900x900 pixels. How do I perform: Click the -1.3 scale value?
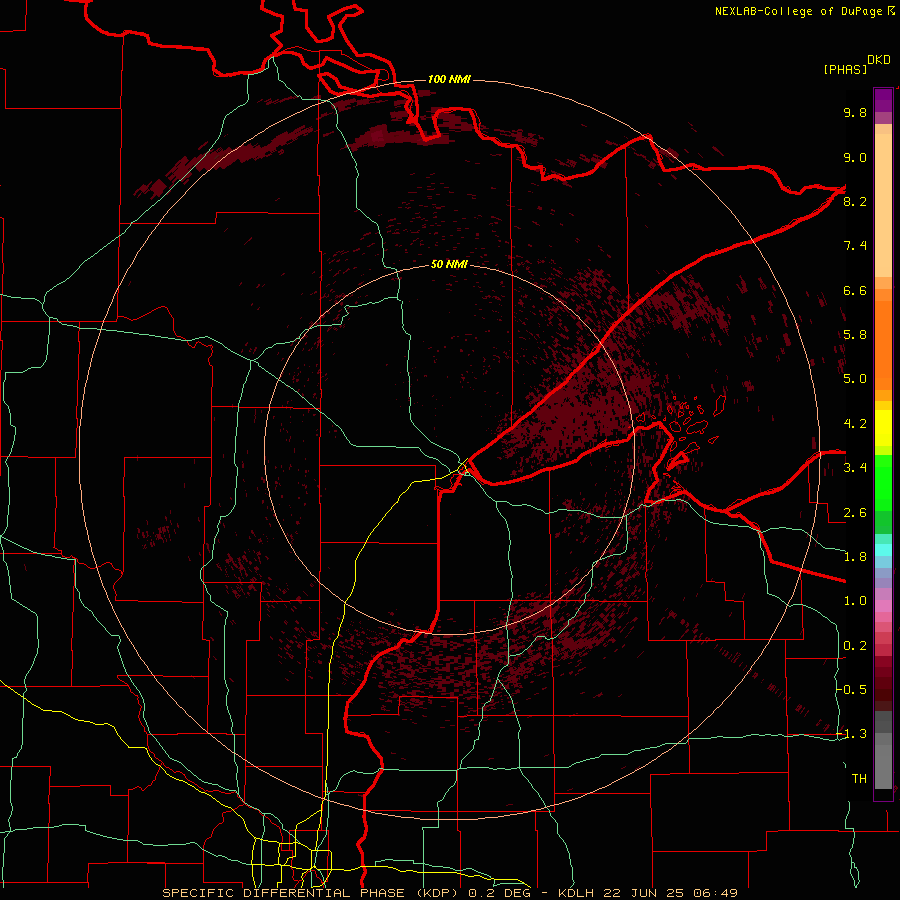pyautogui.click(x=852, y=734)
